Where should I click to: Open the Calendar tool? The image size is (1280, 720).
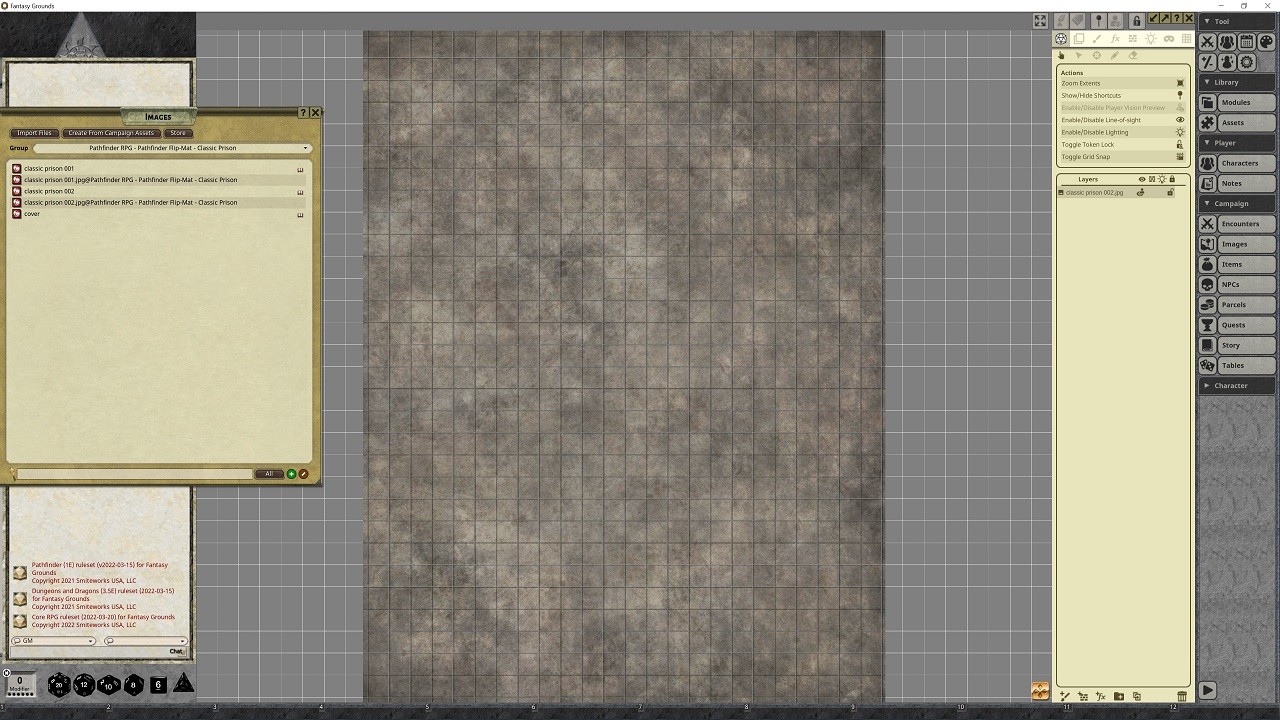[1247, 42]
